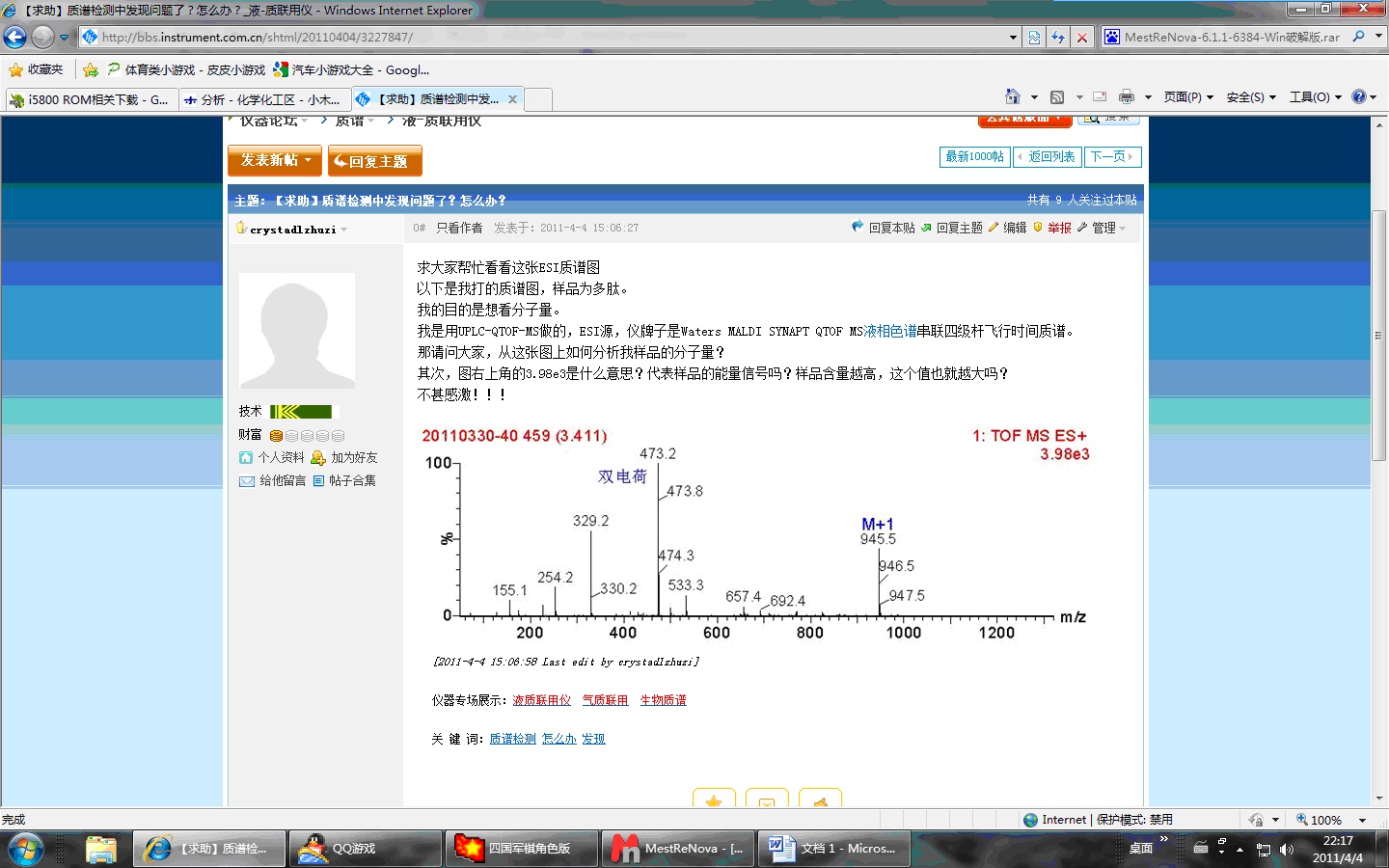The width and height of the screenshot is (1389, 868).
Task: Switch to MestReNova taskbar window
Action: (x=677, y=849)
